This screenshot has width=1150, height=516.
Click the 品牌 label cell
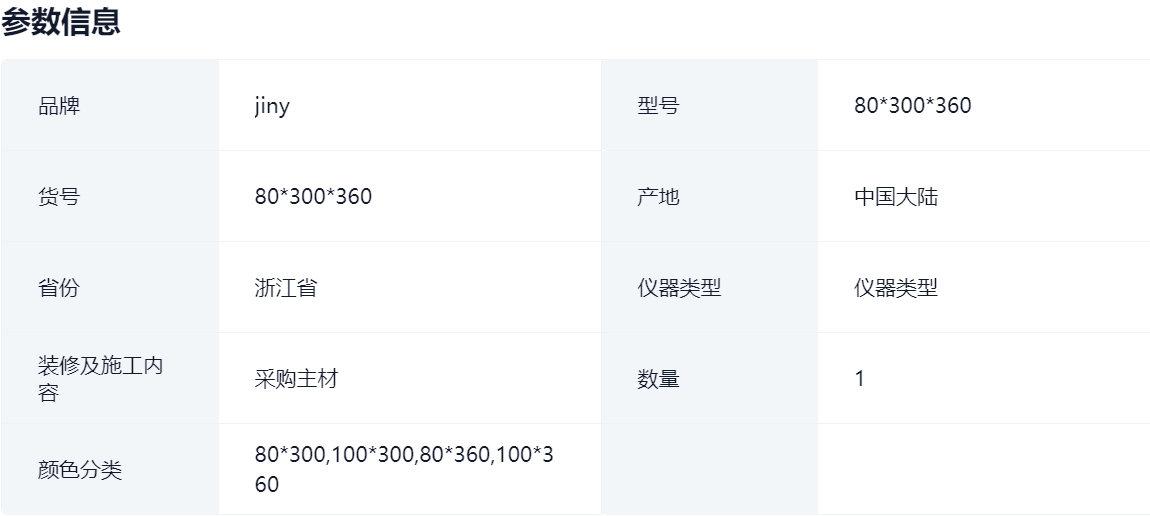(x=59, y=106)
